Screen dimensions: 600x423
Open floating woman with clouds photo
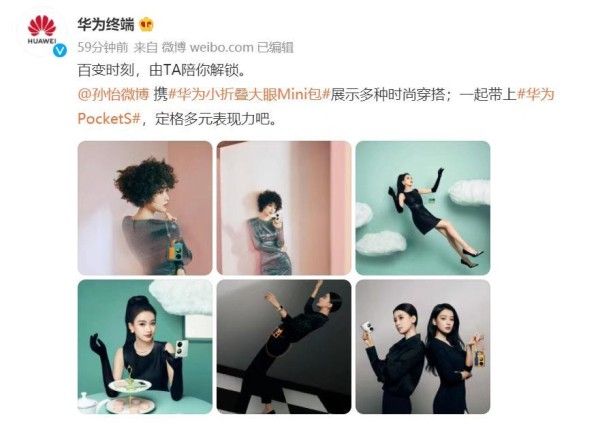click(423, 208)
